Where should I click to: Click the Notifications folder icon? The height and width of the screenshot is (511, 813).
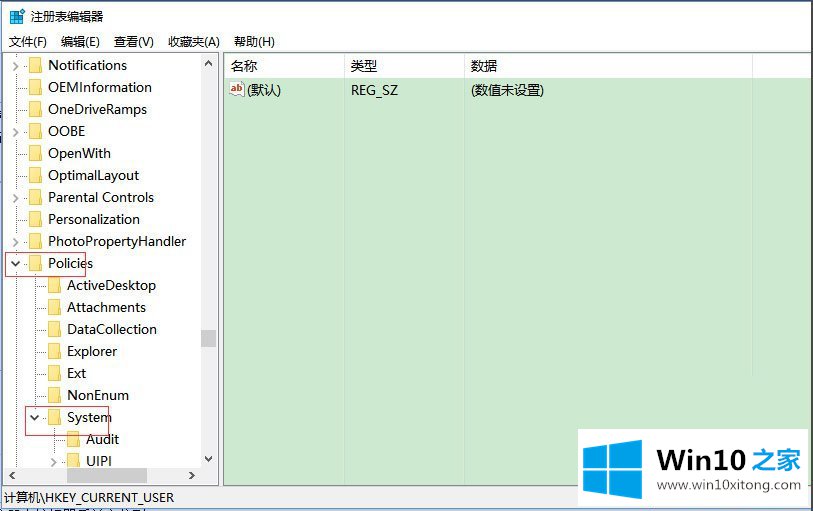pos(35,65)
